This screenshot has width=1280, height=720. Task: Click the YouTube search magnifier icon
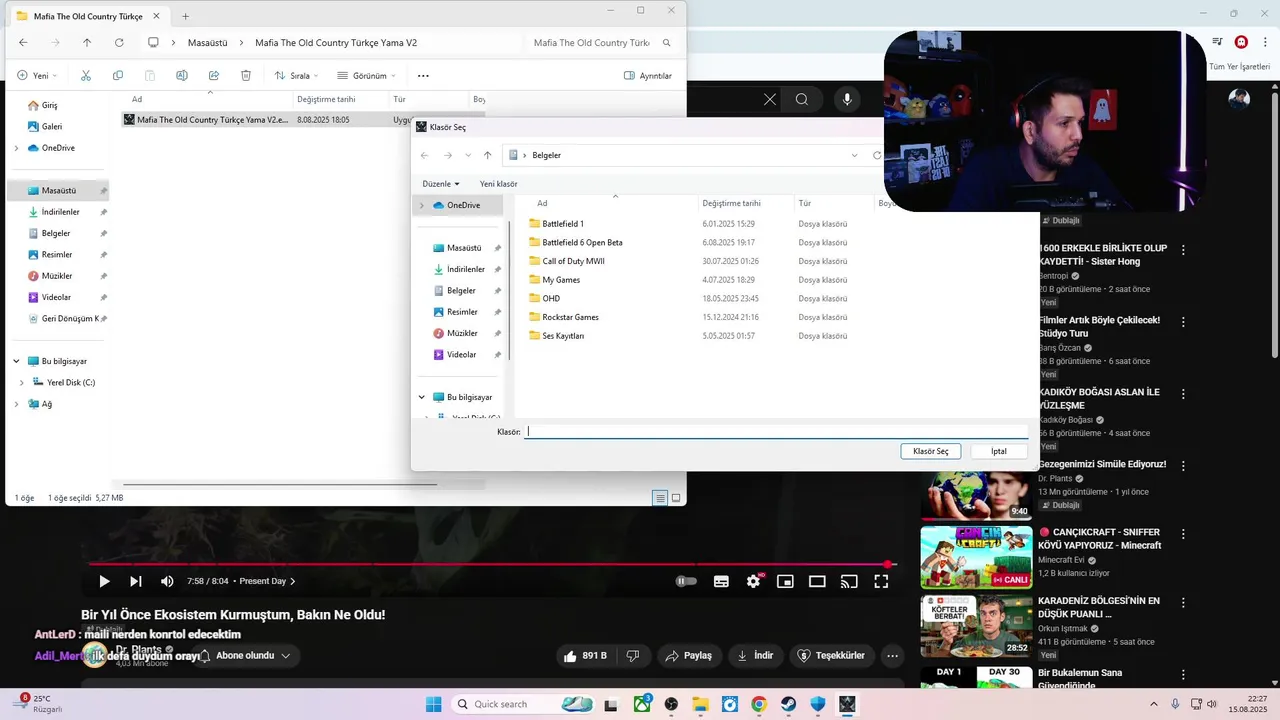tap(802, 99)
